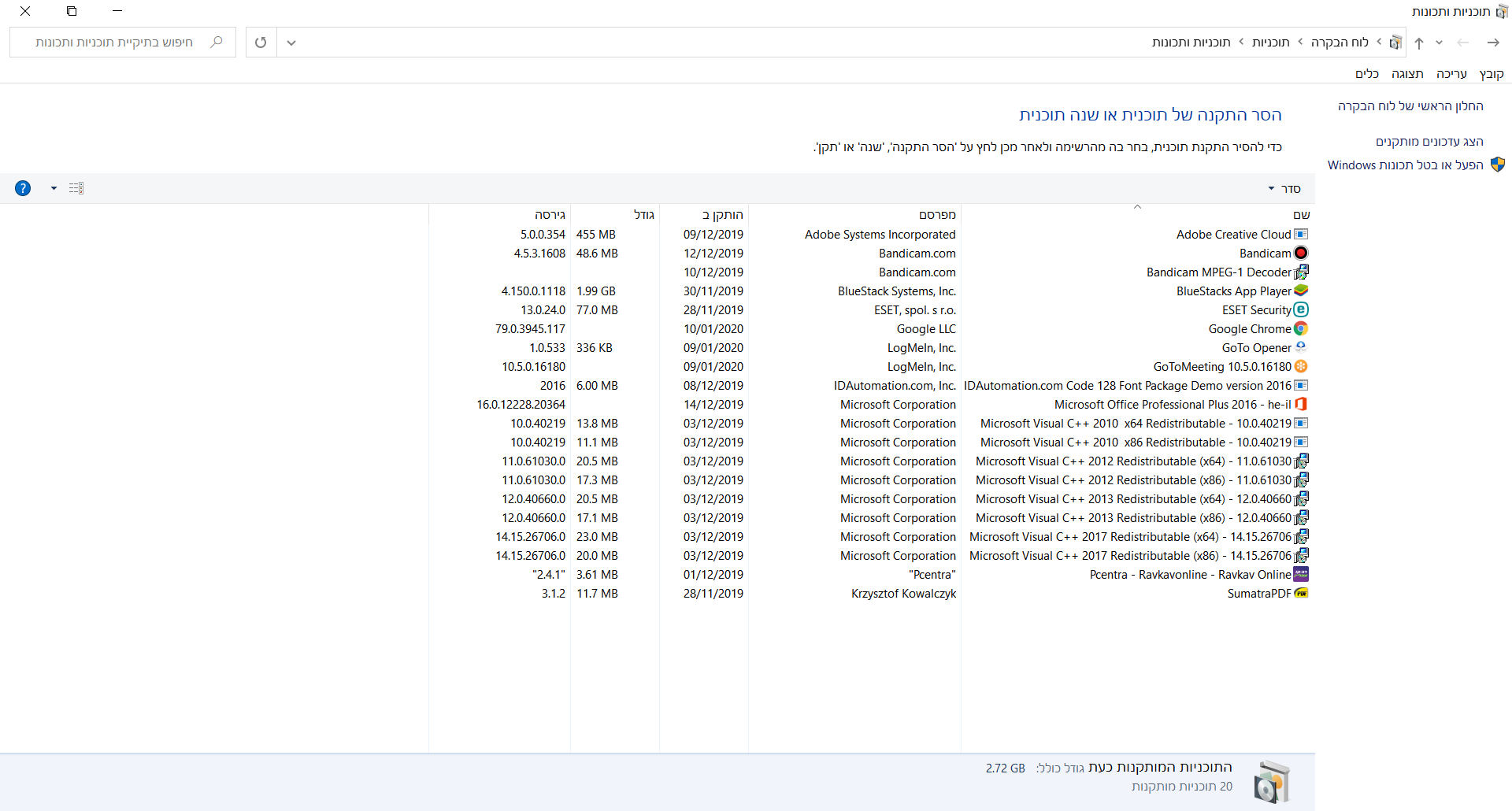
Task: Select the Google Chrome program name
Action: 1250,329
